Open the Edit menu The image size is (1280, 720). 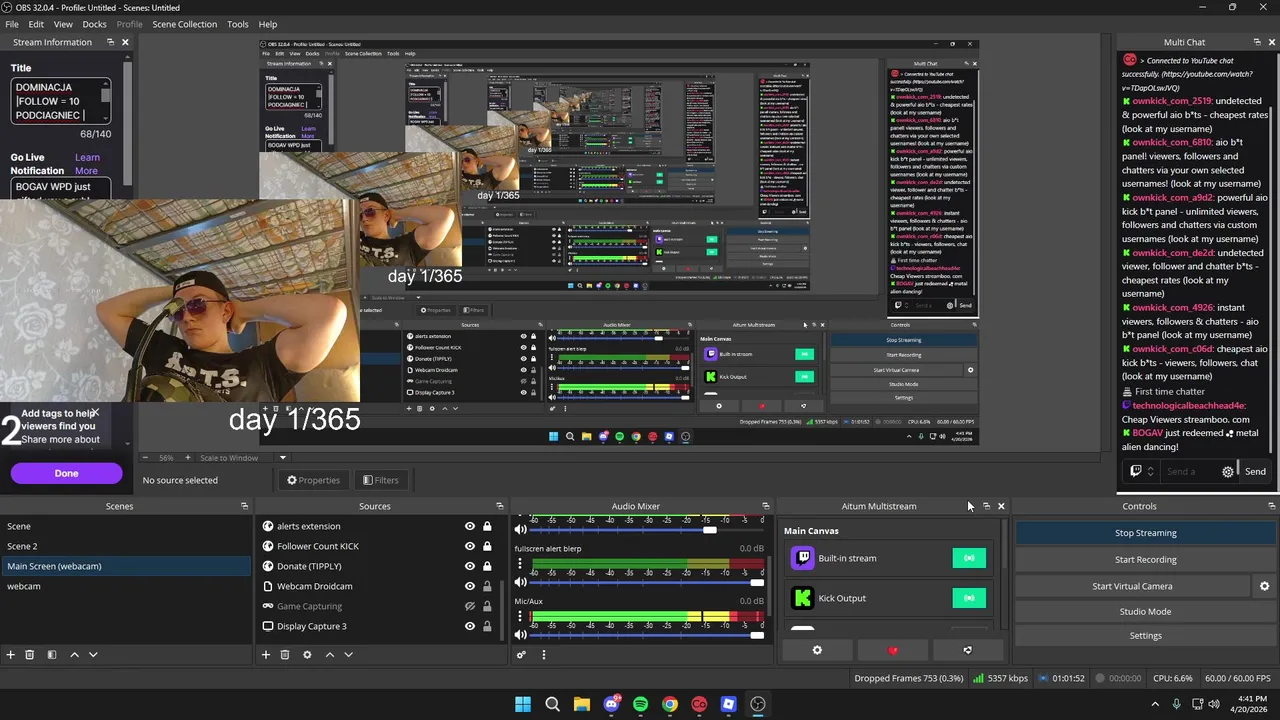point(36,24)
